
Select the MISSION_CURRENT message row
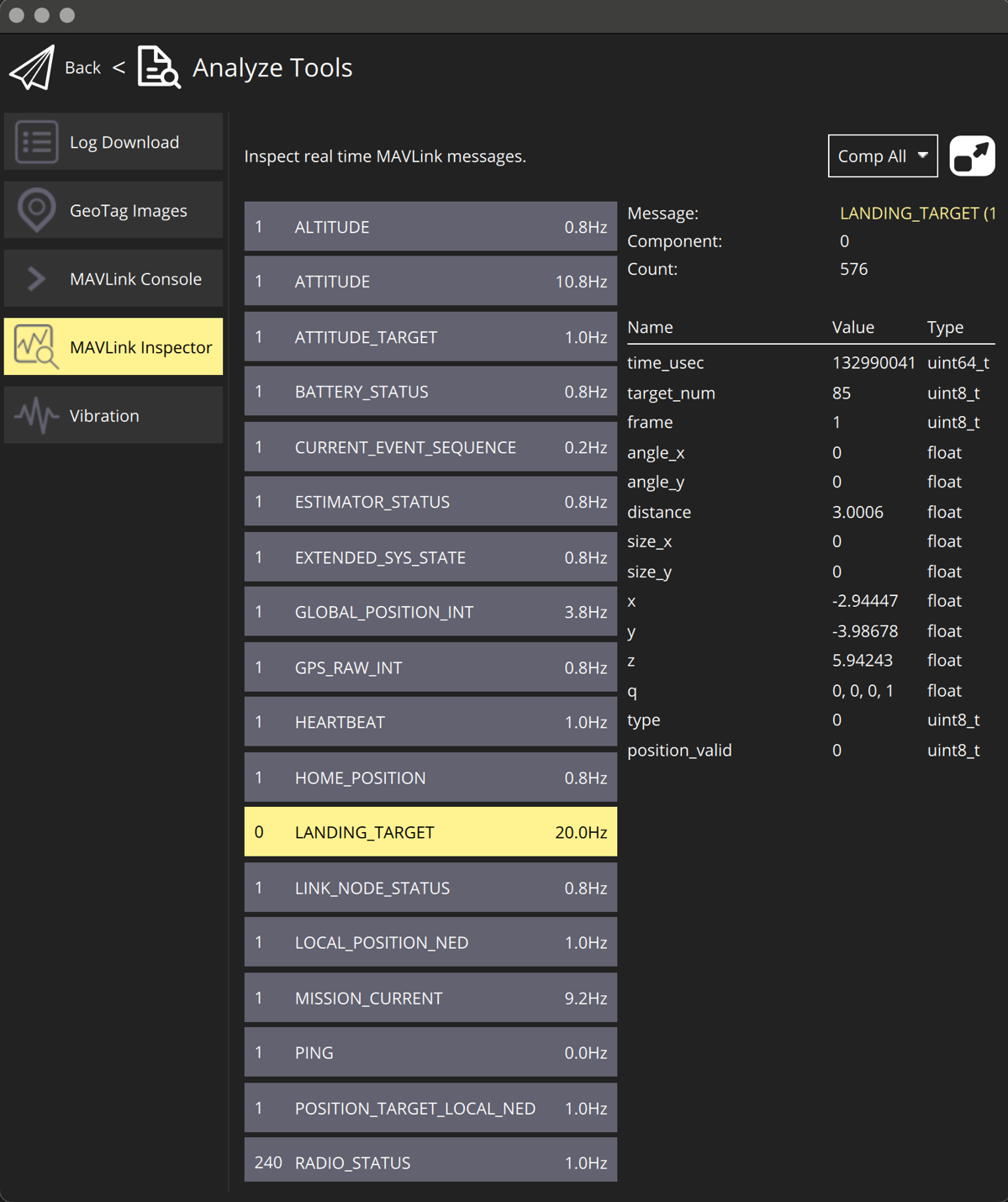(430, 998)
